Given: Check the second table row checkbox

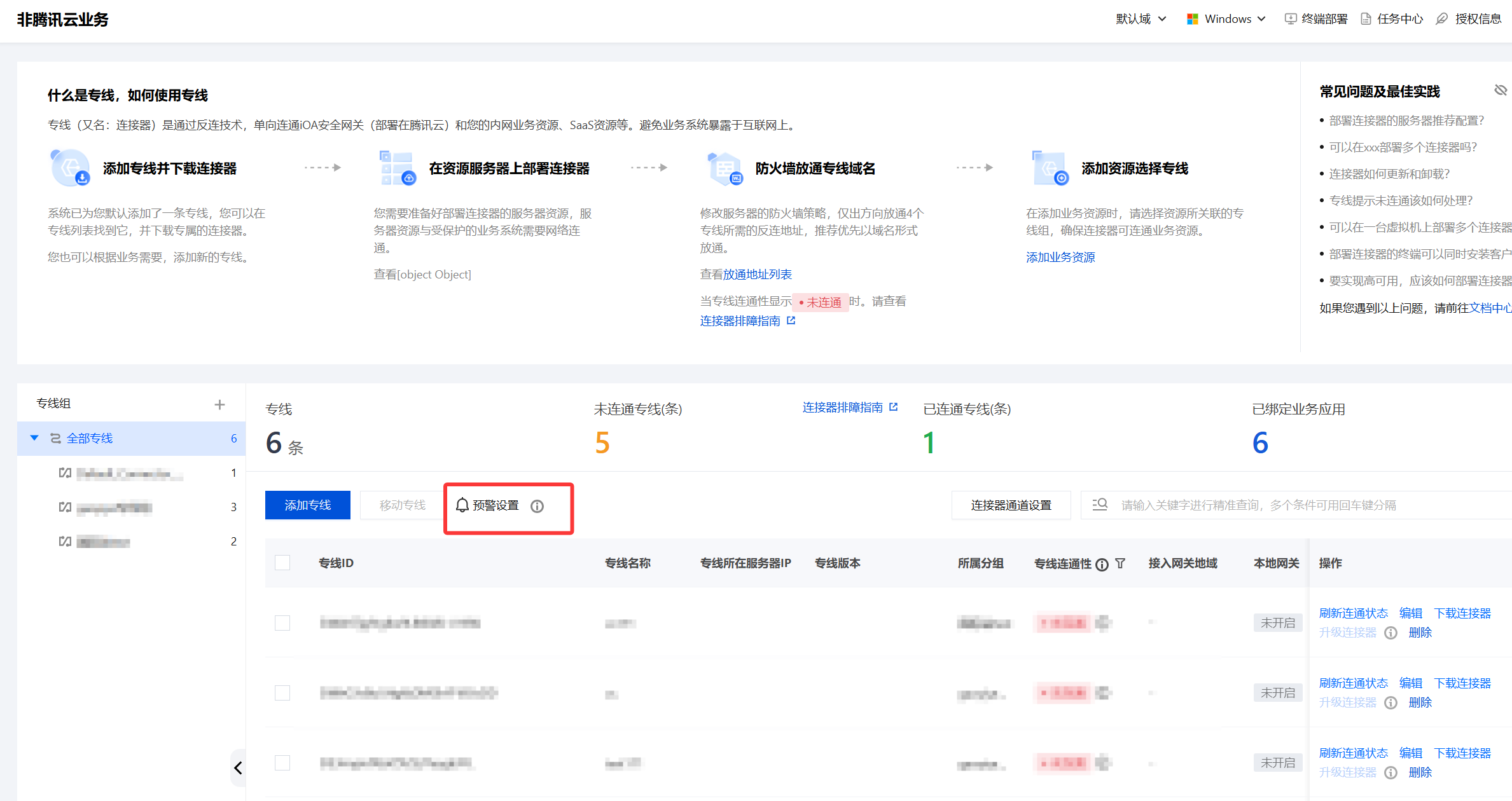Looking at the screenshot, I should click(x=282, y=692).
